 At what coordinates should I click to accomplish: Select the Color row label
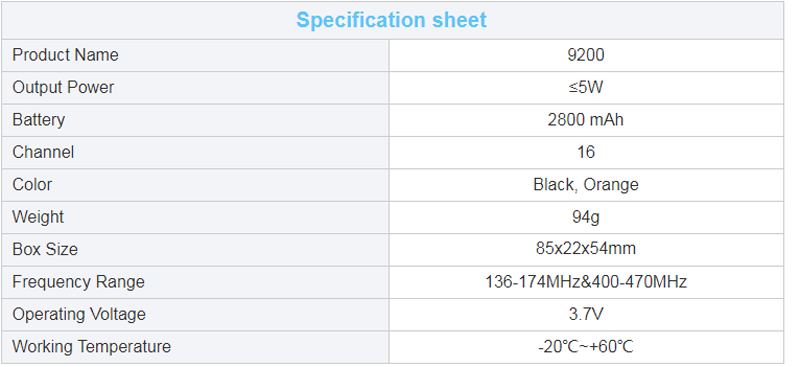[32, 184]
